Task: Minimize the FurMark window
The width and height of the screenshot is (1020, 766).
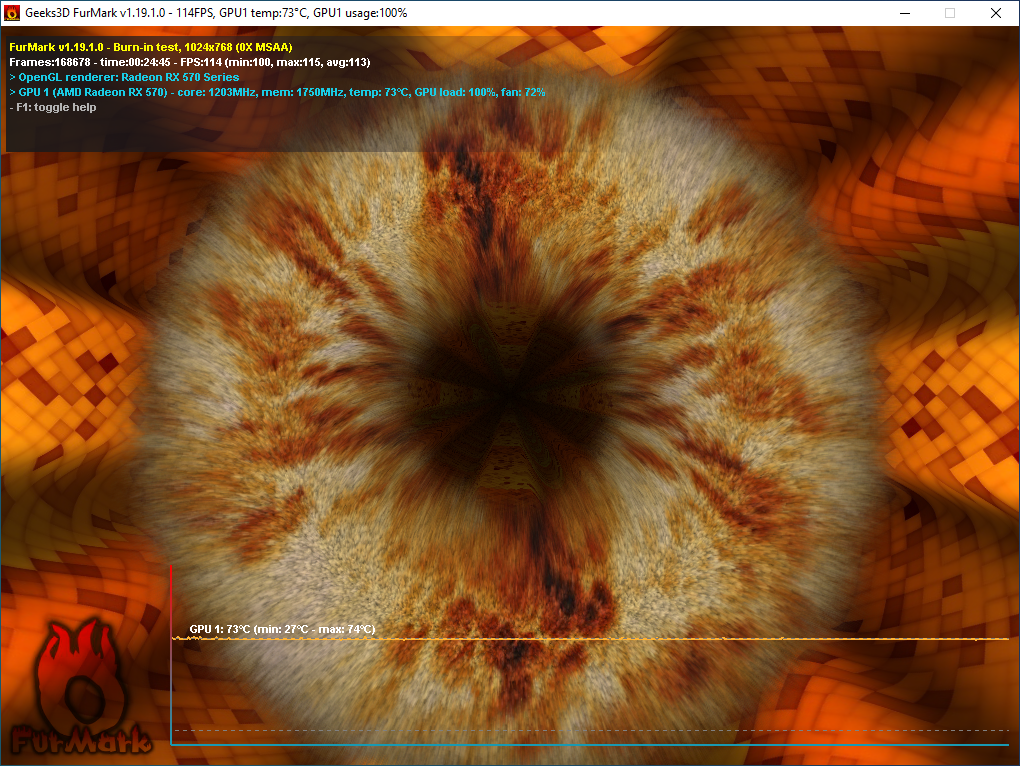Action: click(x=905, y=13)
